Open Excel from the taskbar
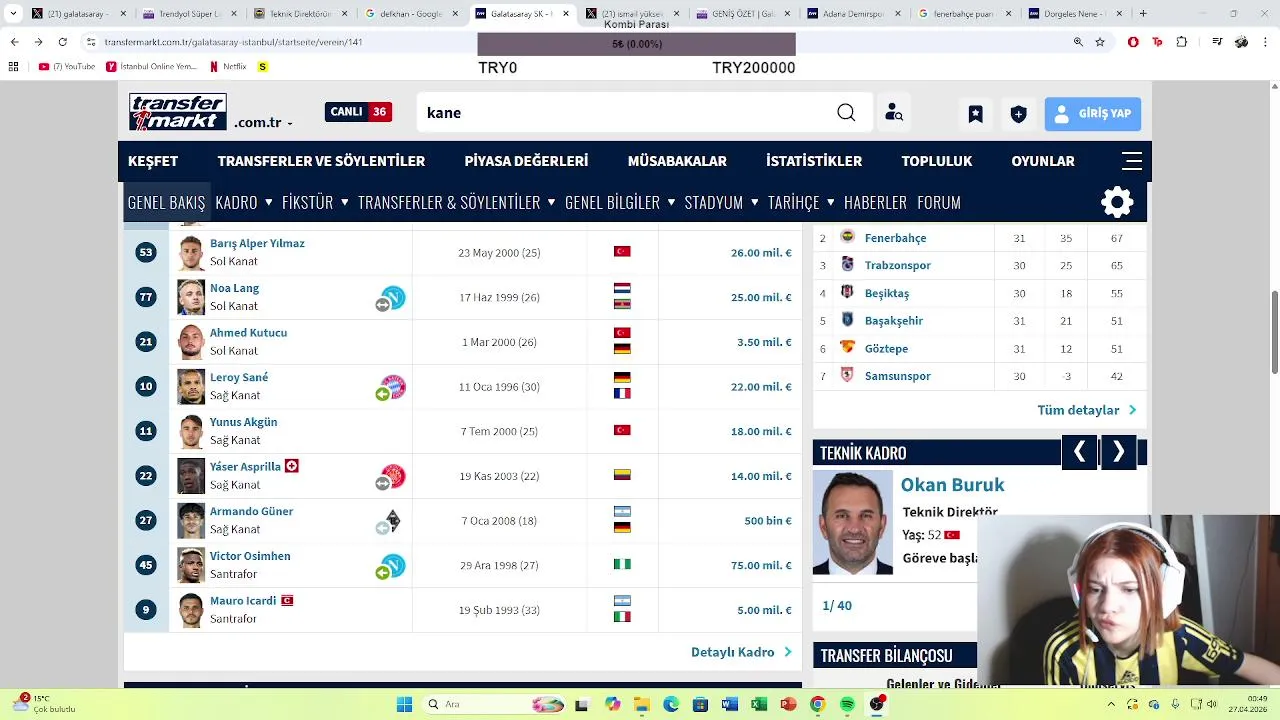 759,704
